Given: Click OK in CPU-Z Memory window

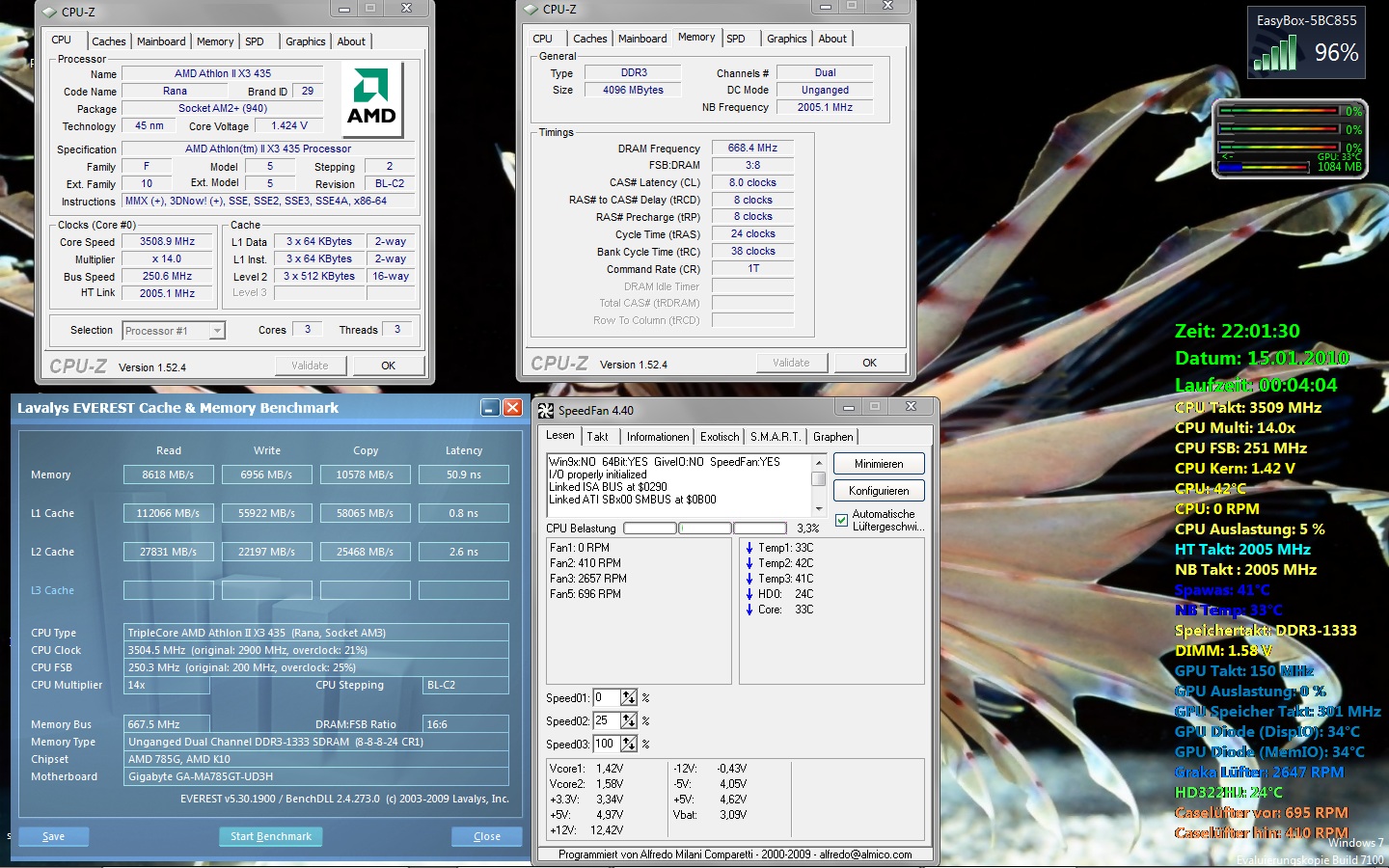Looking at the screenshot, I should (x=869, y=363).
